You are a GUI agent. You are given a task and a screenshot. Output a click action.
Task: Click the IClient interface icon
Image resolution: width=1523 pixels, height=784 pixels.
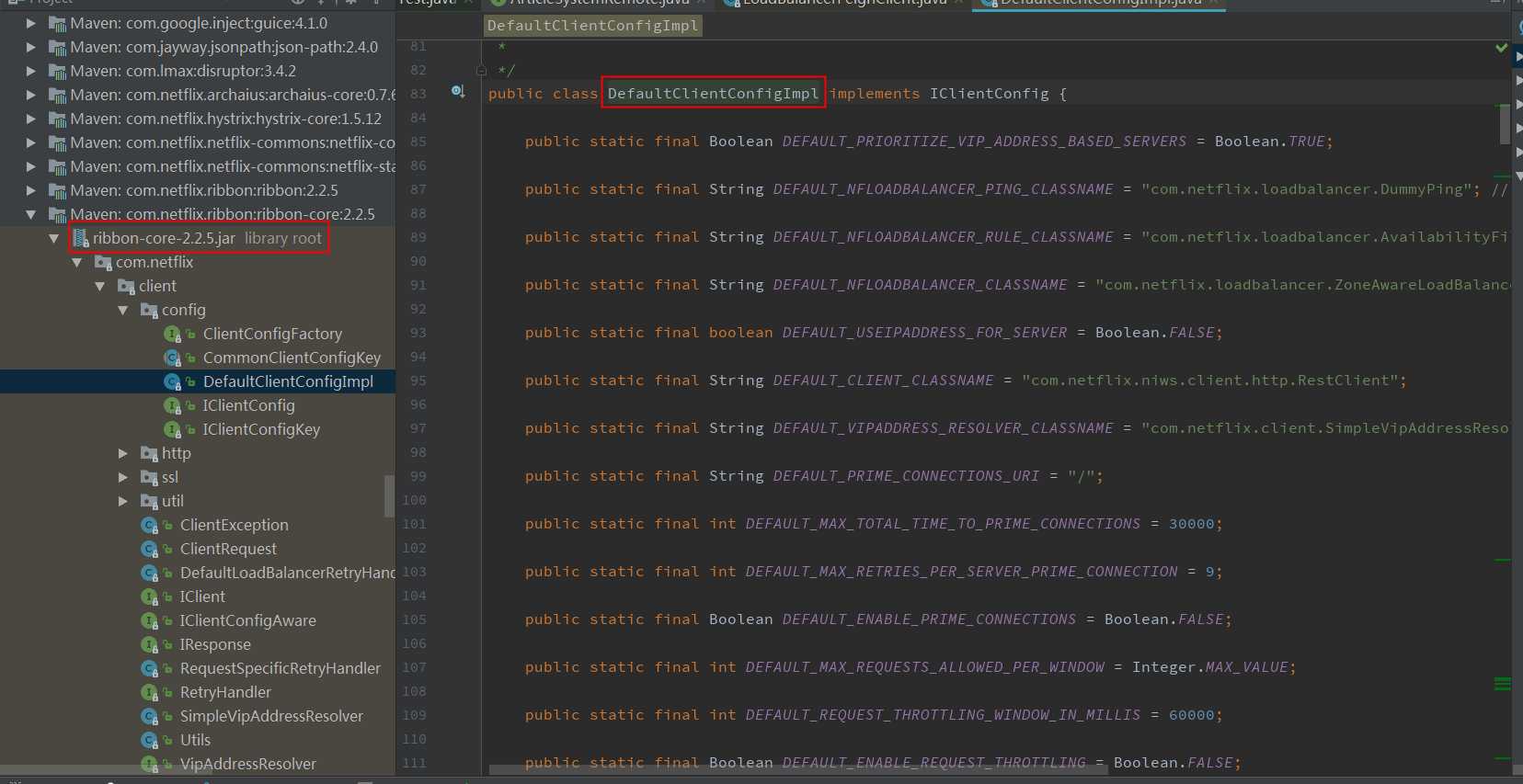149,597
